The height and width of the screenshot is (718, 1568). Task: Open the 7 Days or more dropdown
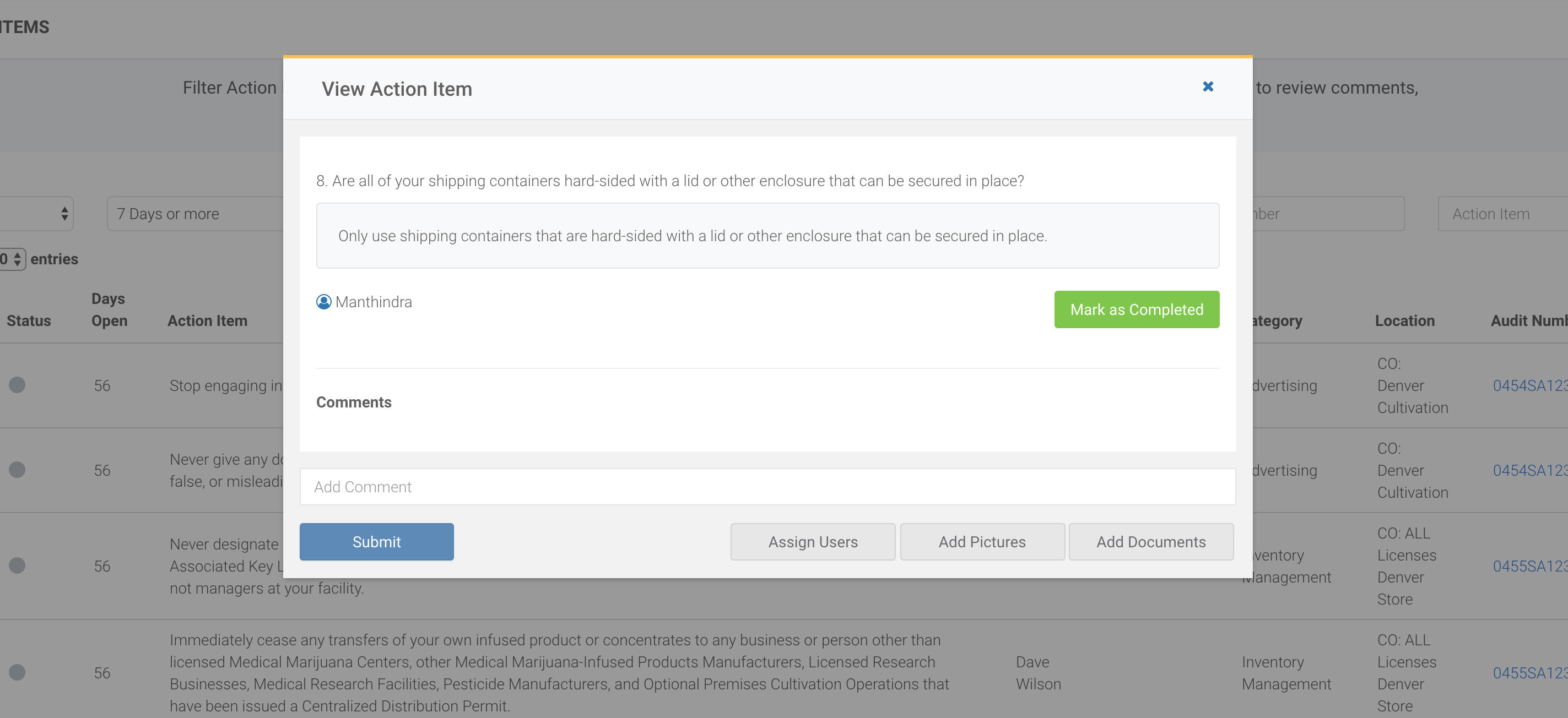pos(195,214)
